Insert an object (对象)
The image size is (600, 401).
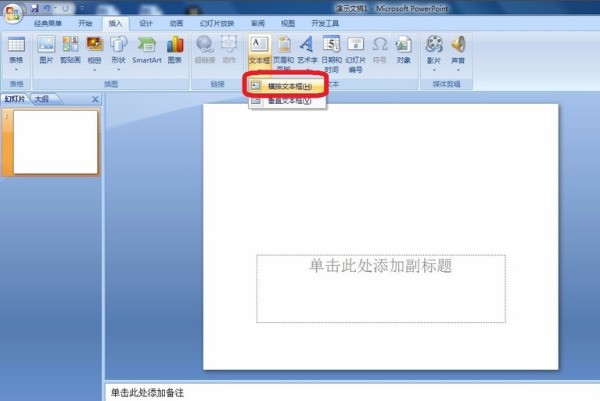404,49
